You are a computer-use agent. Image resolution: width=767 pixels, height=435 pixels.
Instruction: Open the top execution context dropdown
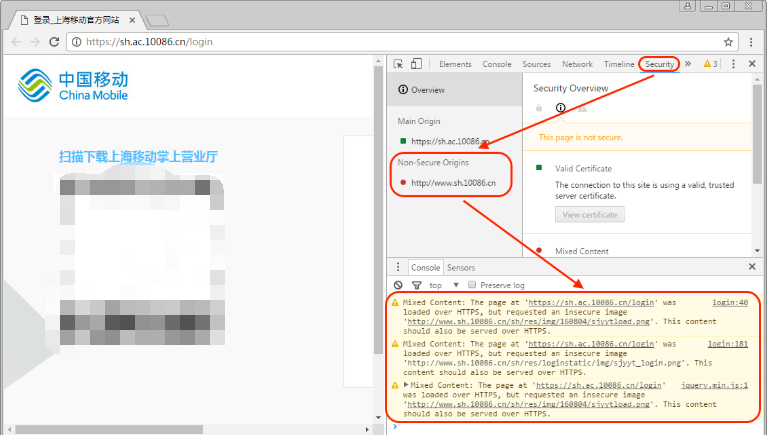pyautogui.click(x=444, y=285)
